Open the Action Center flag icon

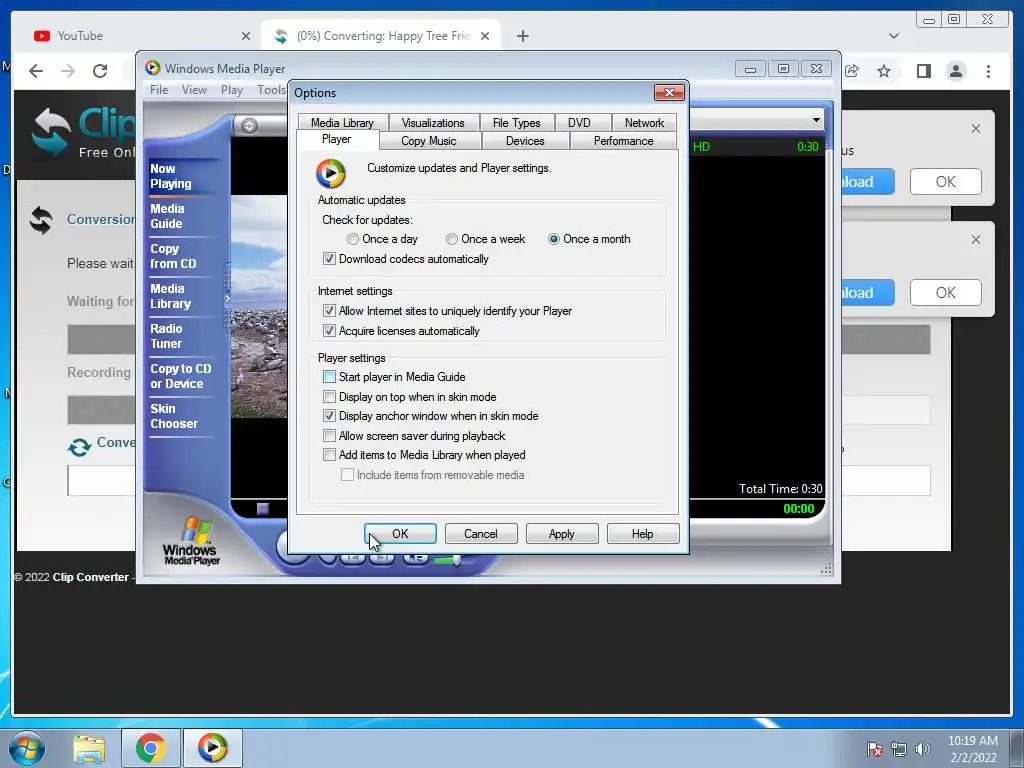[x=874, y=749]
